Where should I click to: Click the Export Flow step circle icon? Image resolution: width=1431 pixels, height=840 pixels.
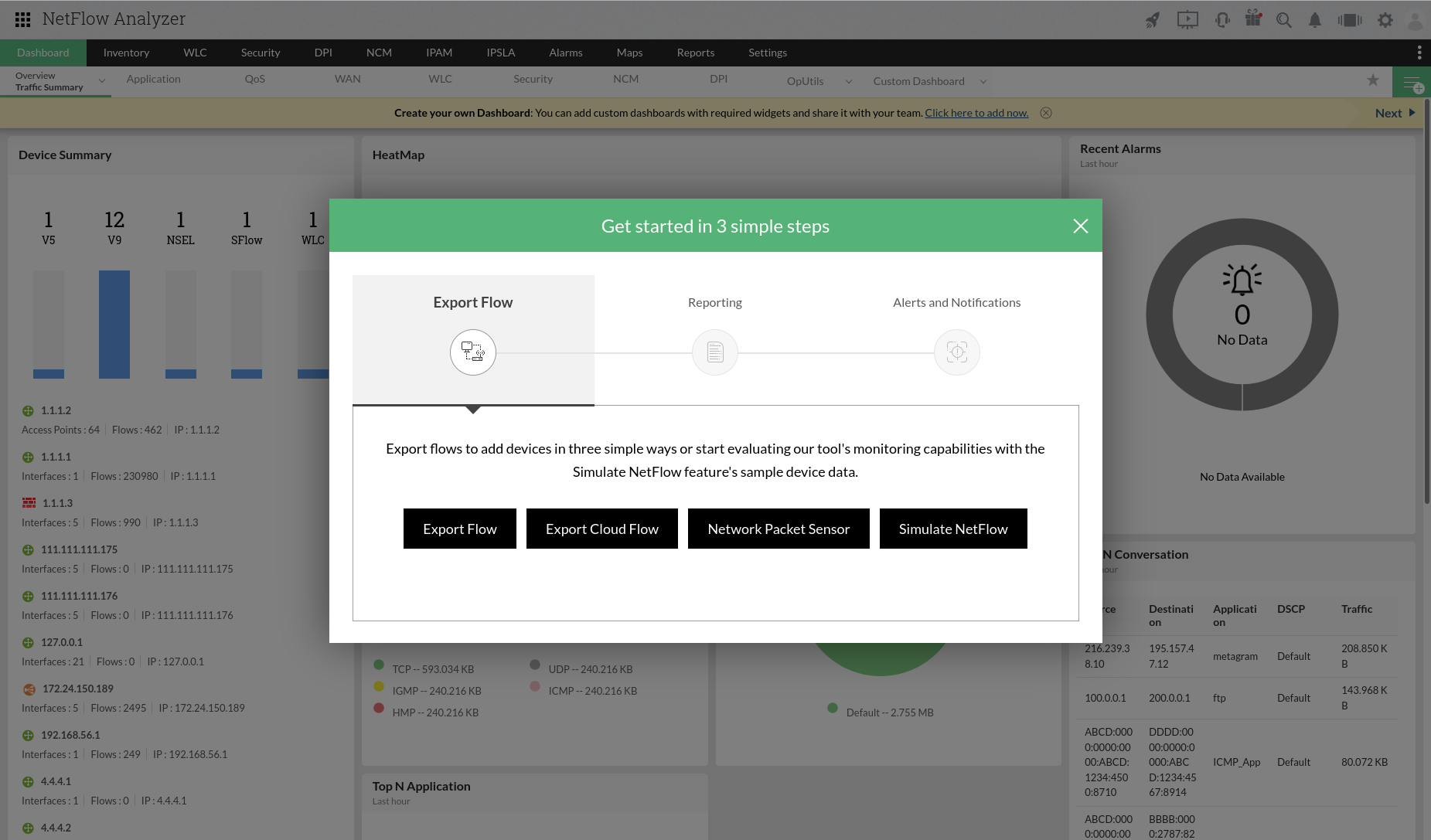(473, 352)
